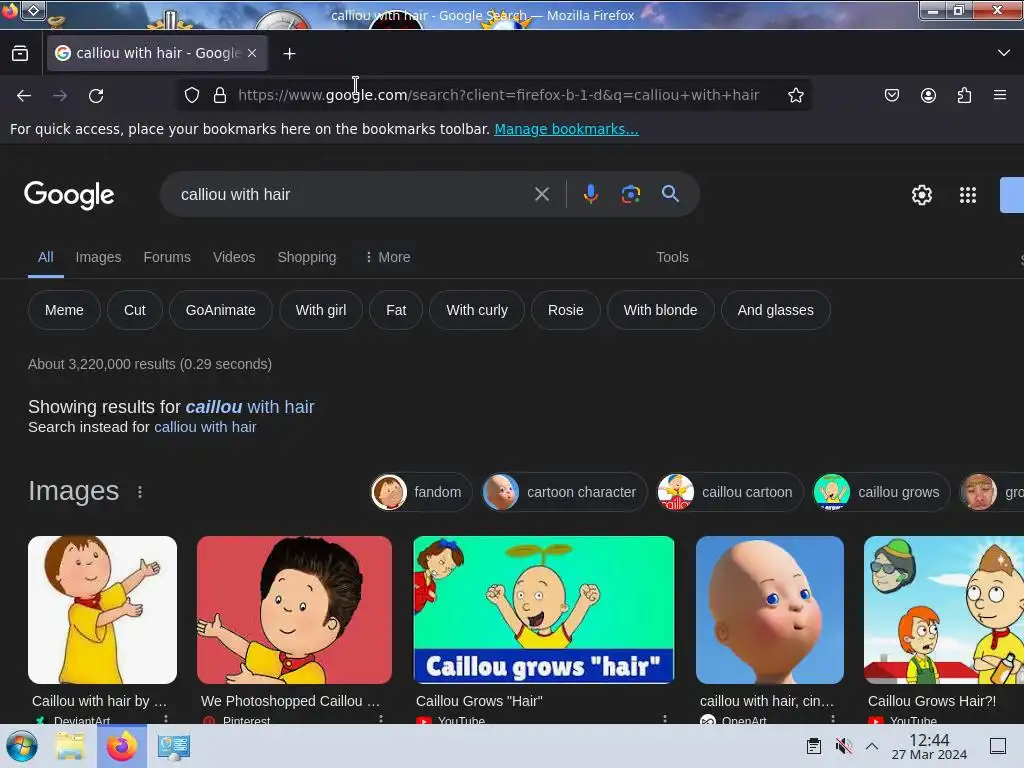Show desktop via taskbar corner button
1024x768 pixels.
(998, 746)
